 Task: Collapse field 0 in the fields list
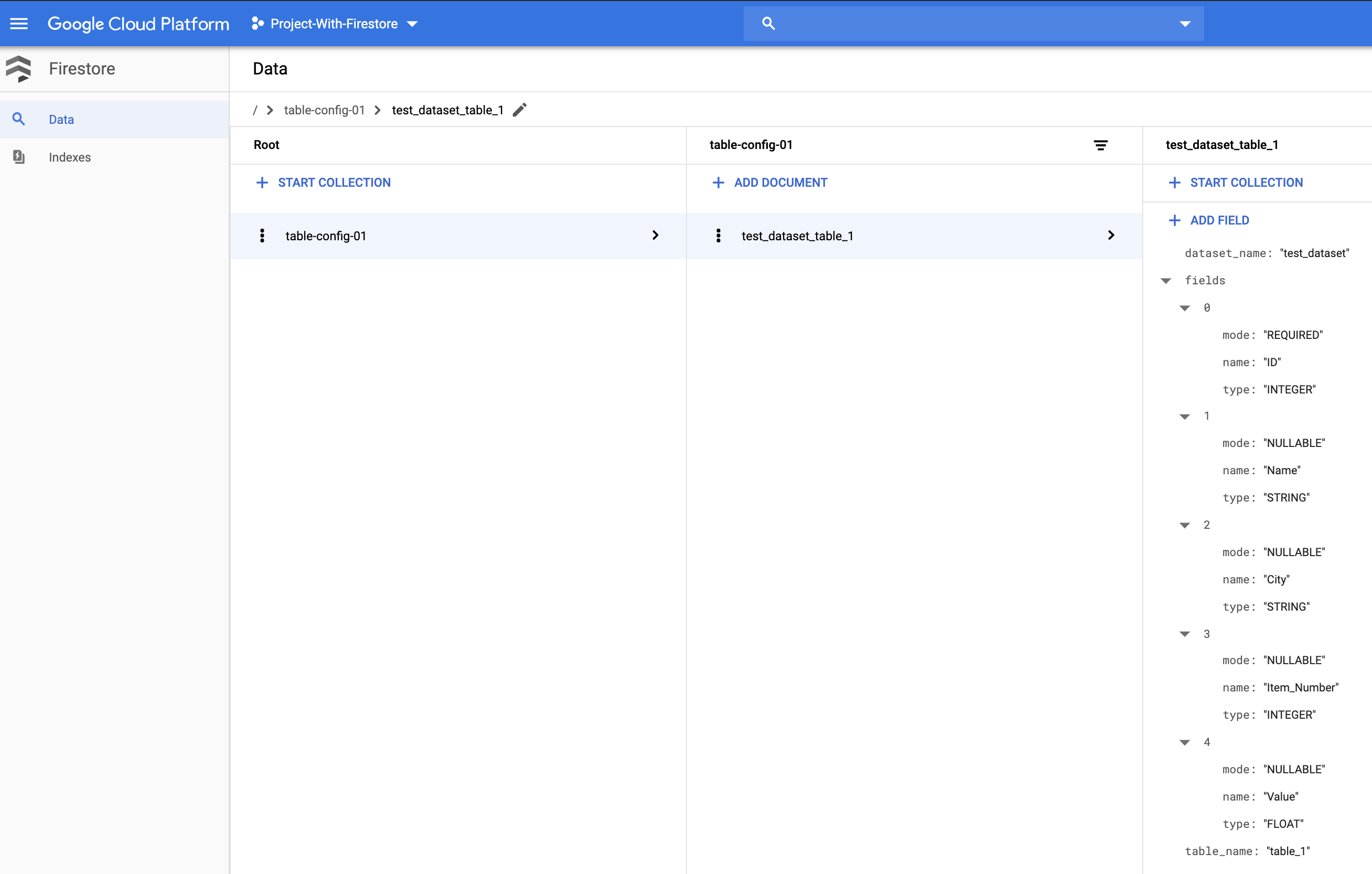pyautogui.click(x=1185, y=307)
